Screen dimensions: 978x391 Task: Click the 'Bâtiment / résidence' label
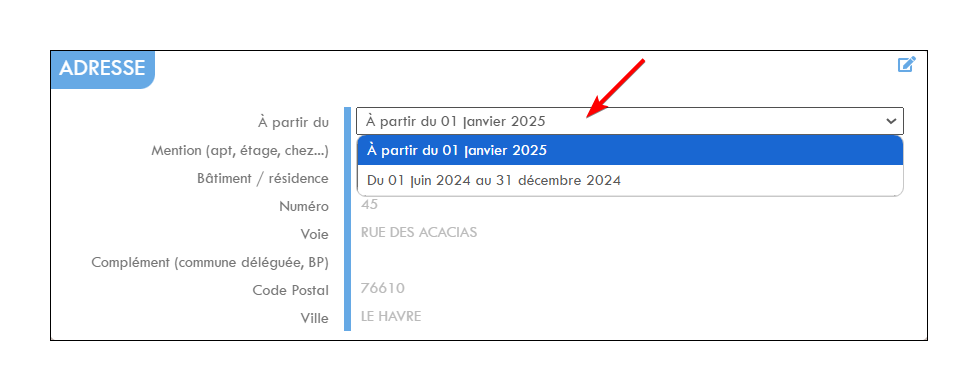[263, 178]
